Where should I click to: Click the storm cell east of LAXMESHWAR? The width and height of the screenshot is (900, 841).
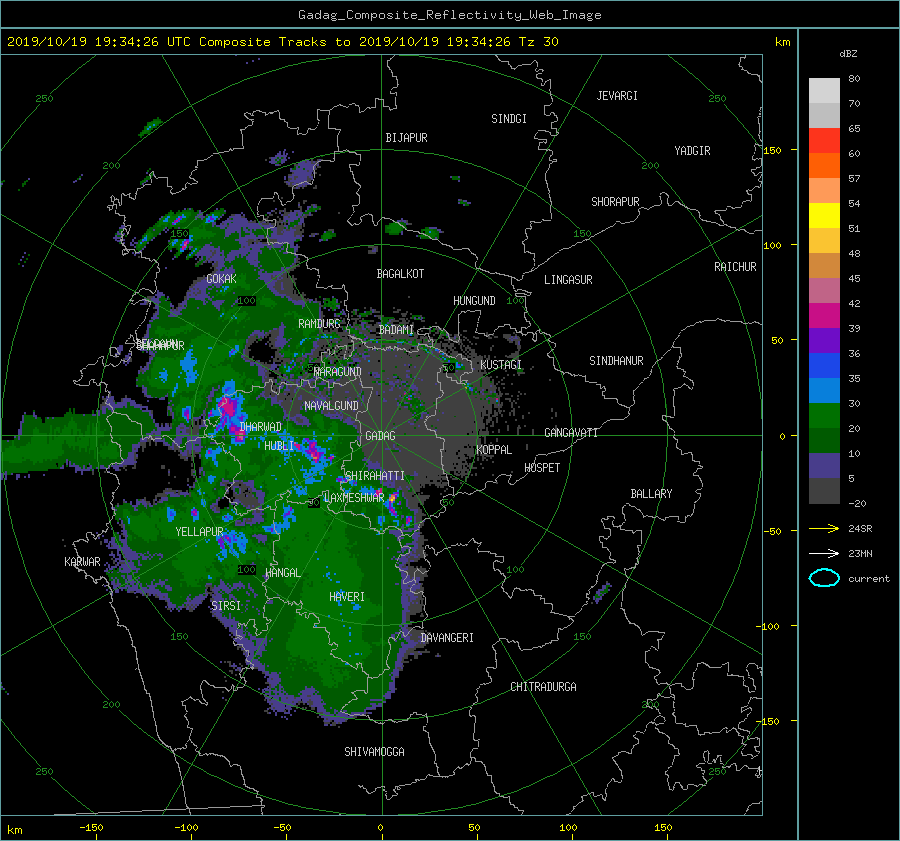(393, 498)
